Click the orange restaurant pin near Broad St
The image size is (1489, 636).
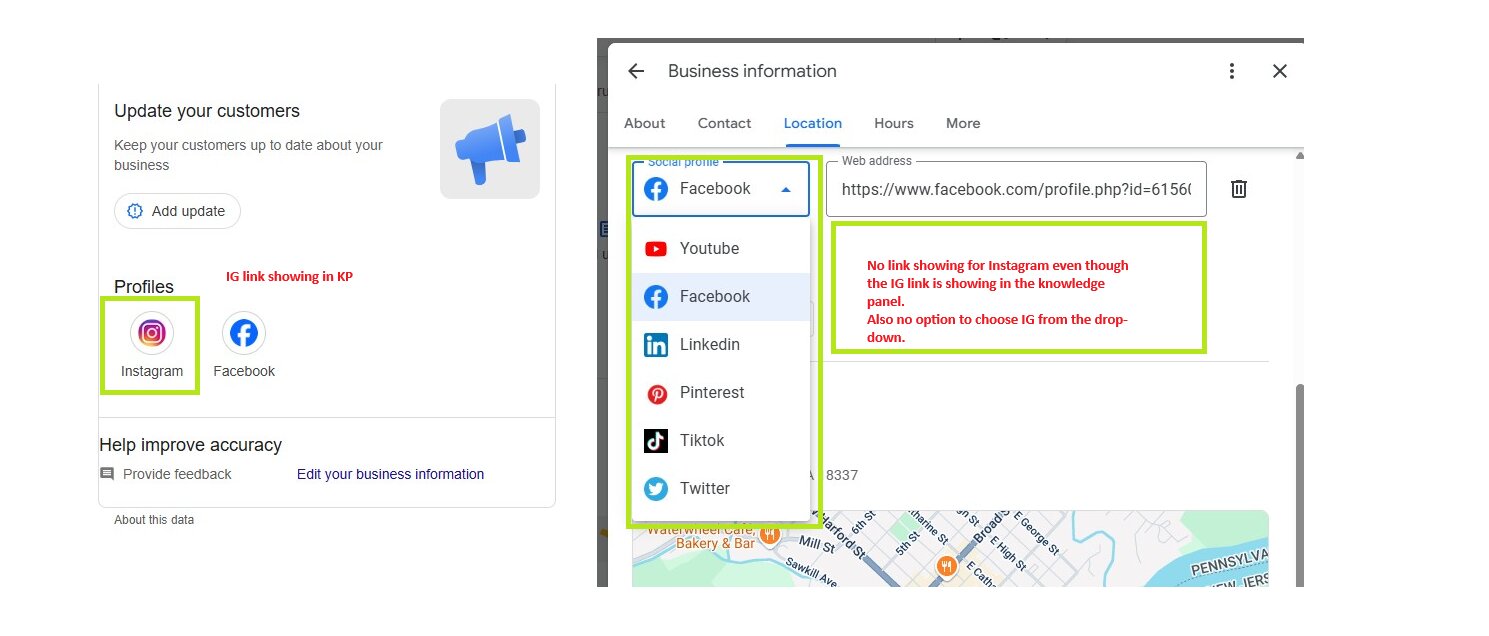tap(946, 568)
